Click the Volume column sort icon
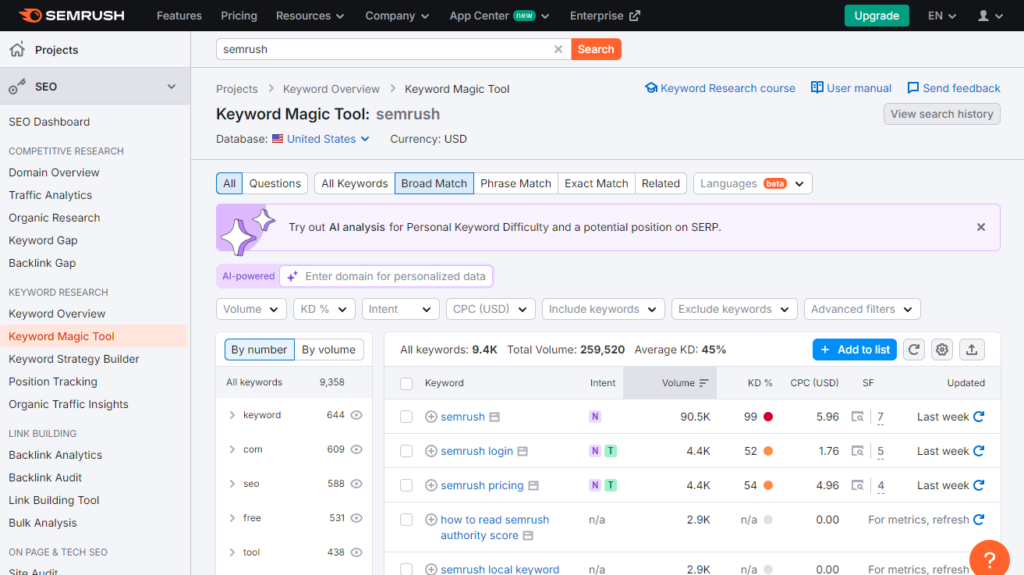The image size is (1024, 575). click(x=703, y=383)
